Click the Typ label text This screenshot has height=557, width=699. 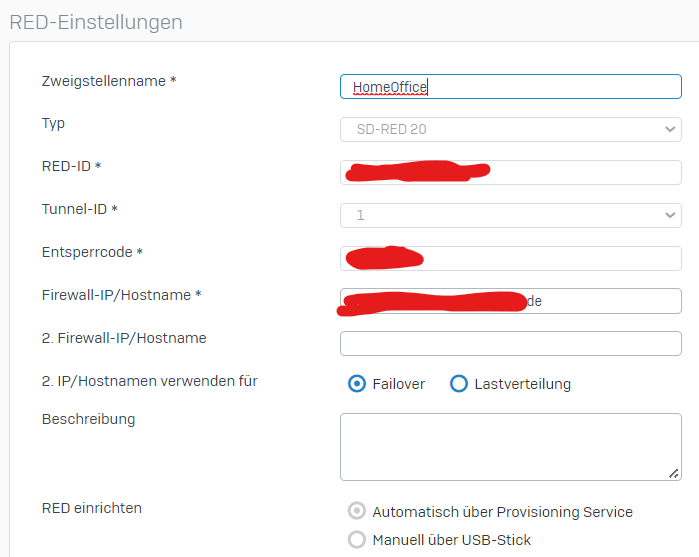(x=53, y=124)
